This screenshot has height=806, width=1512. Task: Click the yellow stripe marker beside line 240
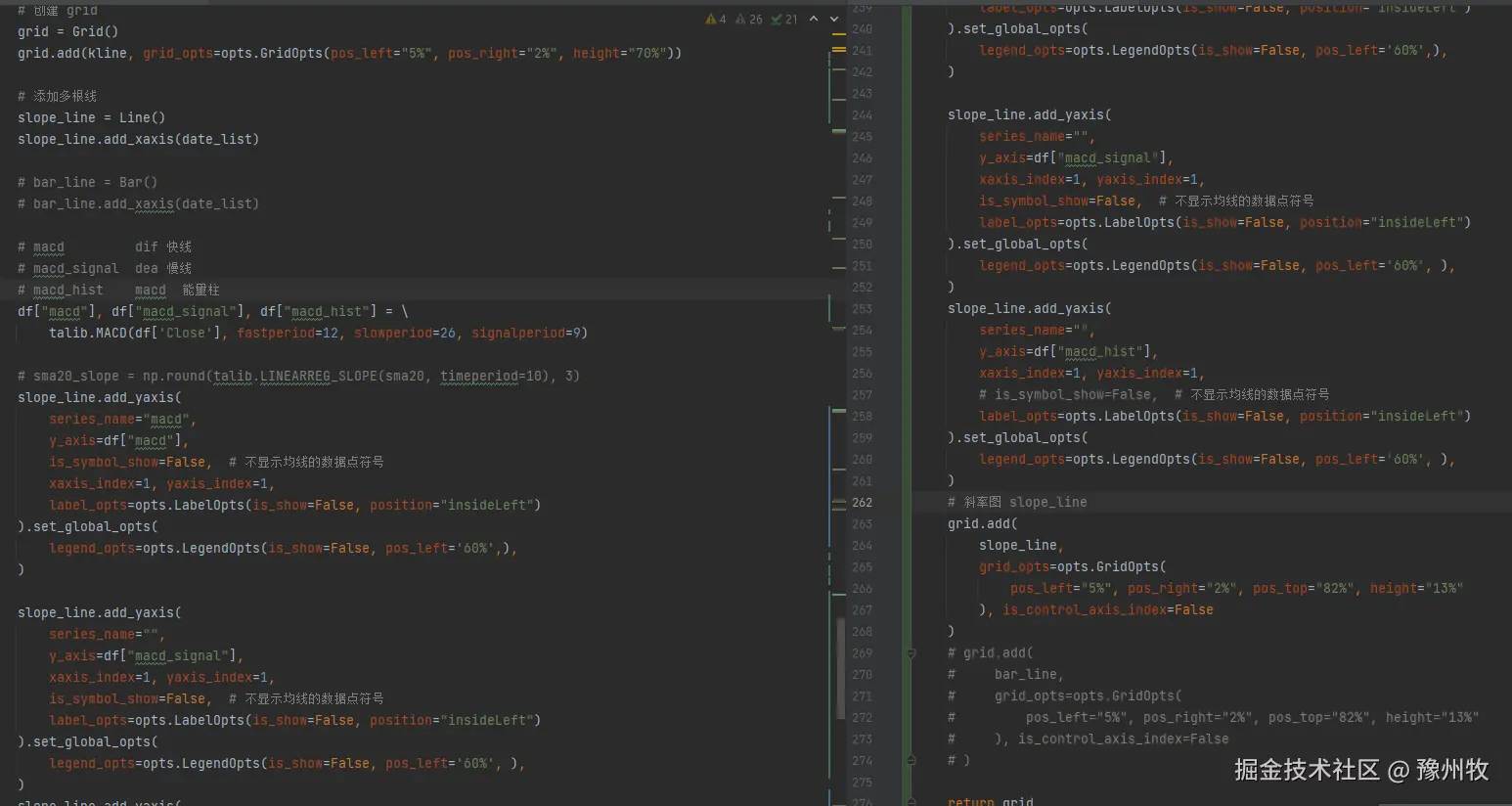tap(838, 32)
